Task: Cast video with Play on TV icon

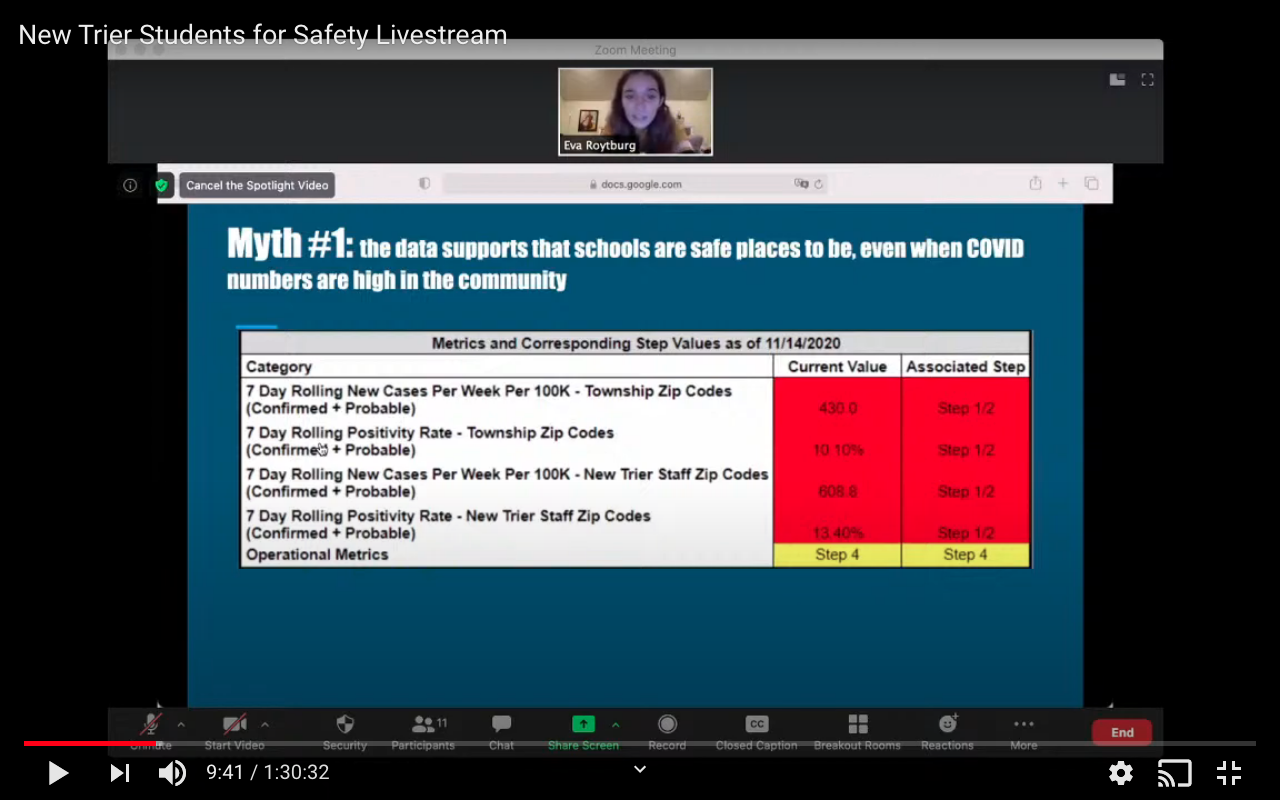Action: tap(1175, 772)
